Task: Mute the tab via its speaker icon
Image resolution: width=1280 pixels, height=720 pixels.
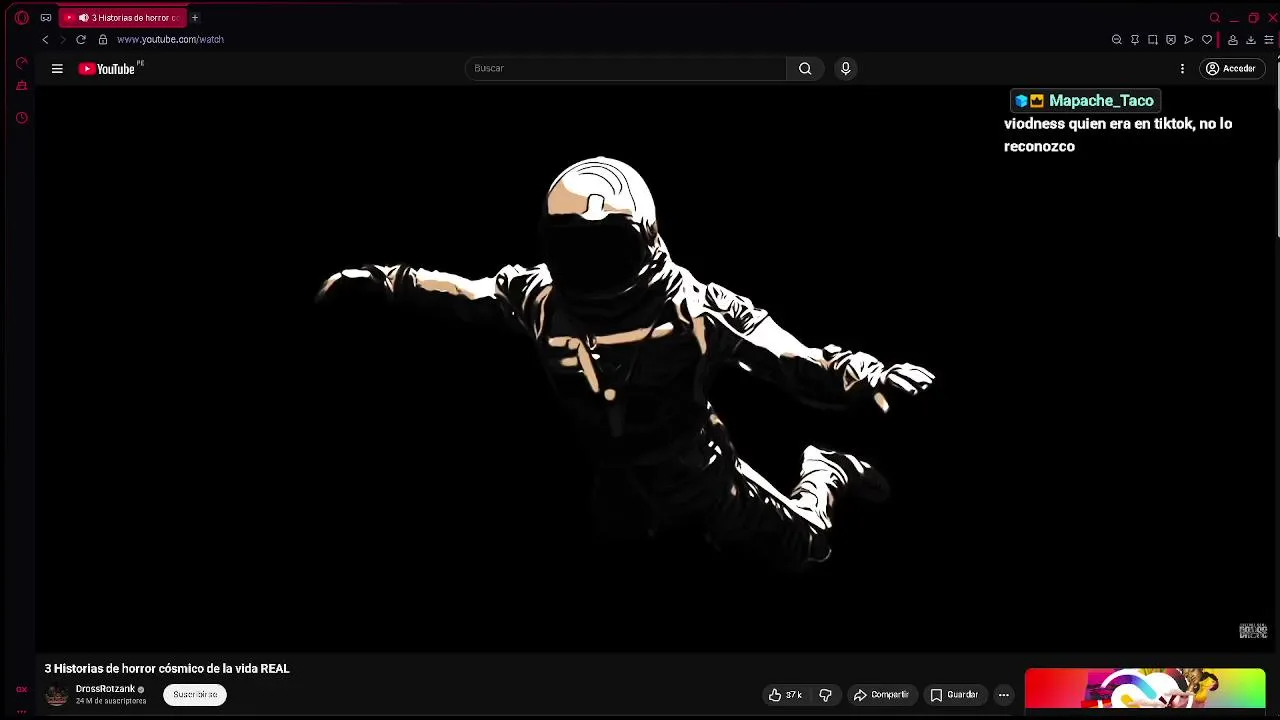Action: [83, 17]
